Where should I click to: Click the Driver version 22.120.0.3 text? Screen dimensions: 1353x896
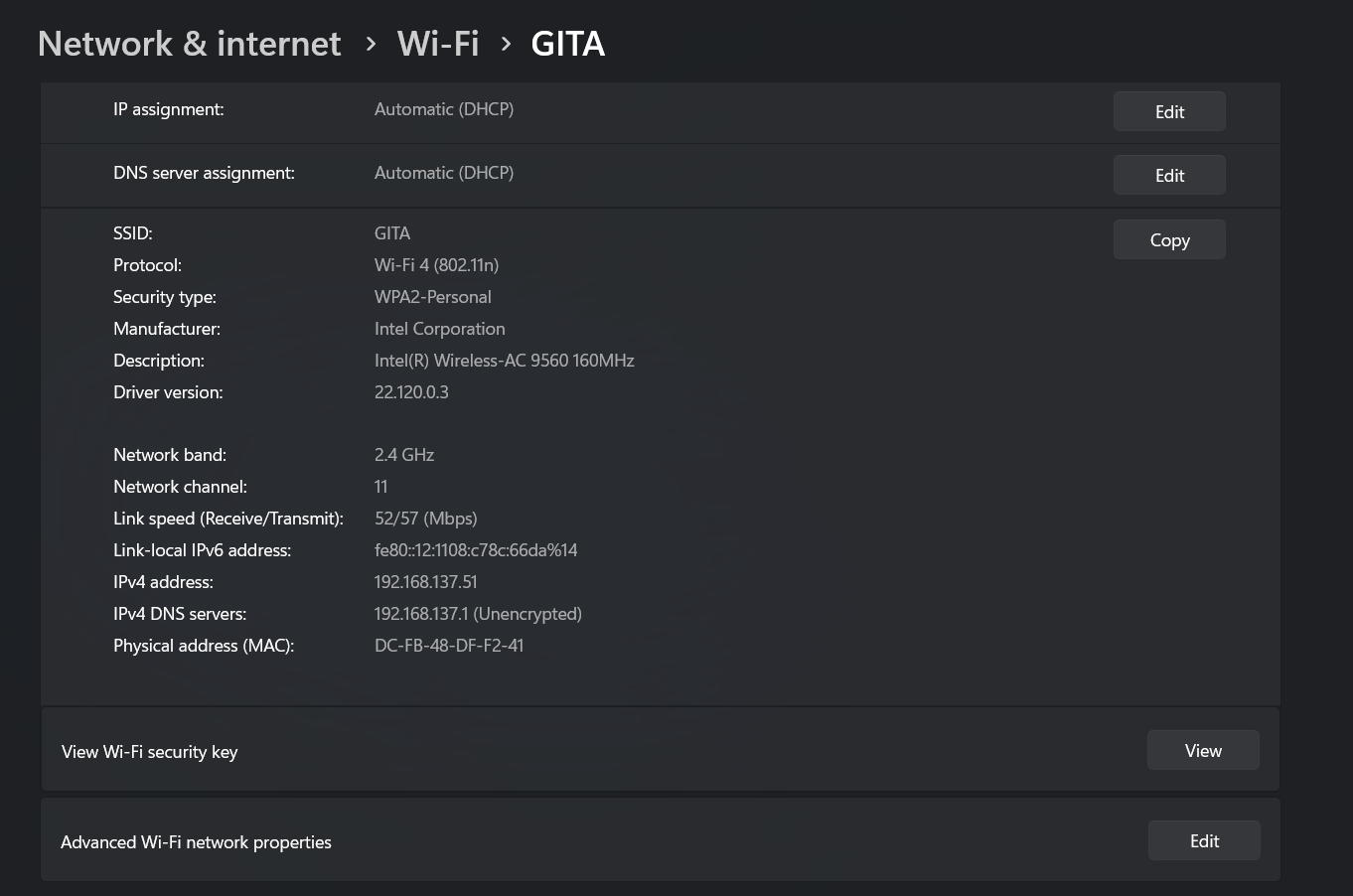(411, 392)
